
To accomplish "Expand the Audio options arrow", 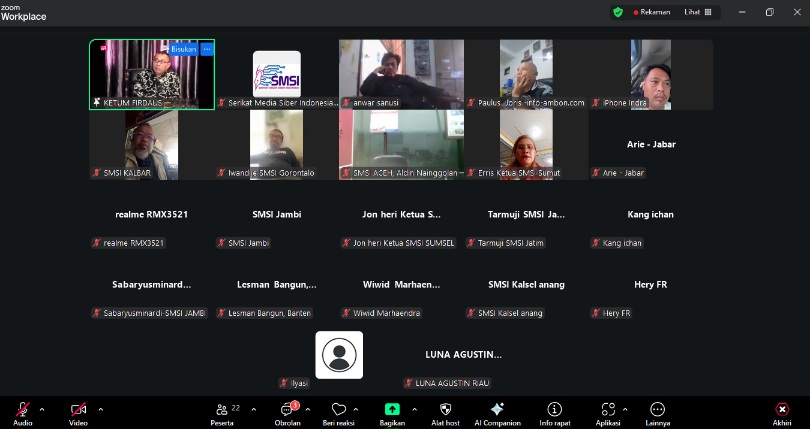I will (x=42, y=408).
